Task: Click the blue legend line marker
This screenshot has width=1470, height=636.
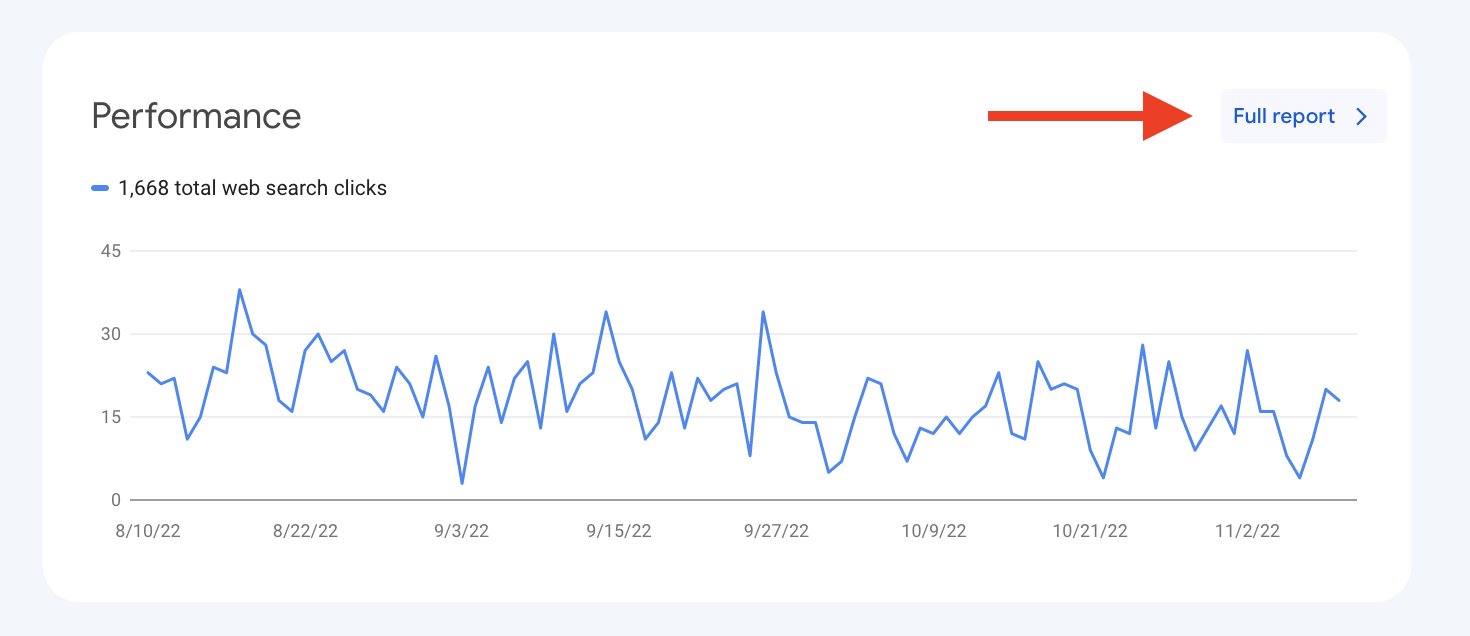Action: coord(100,188)
